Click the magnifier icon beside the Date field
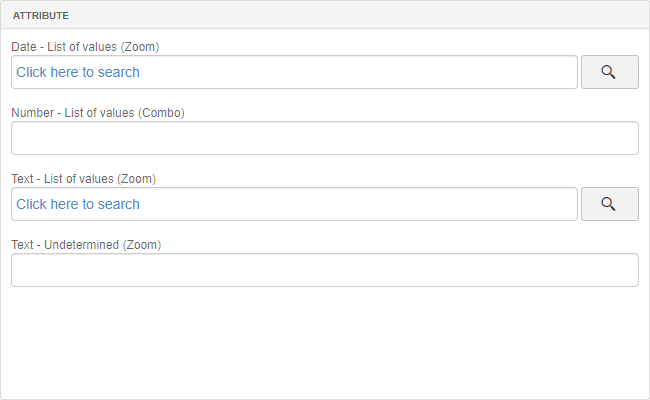The image size is (650, 400). pyautogui.click(x=608, y=72)
